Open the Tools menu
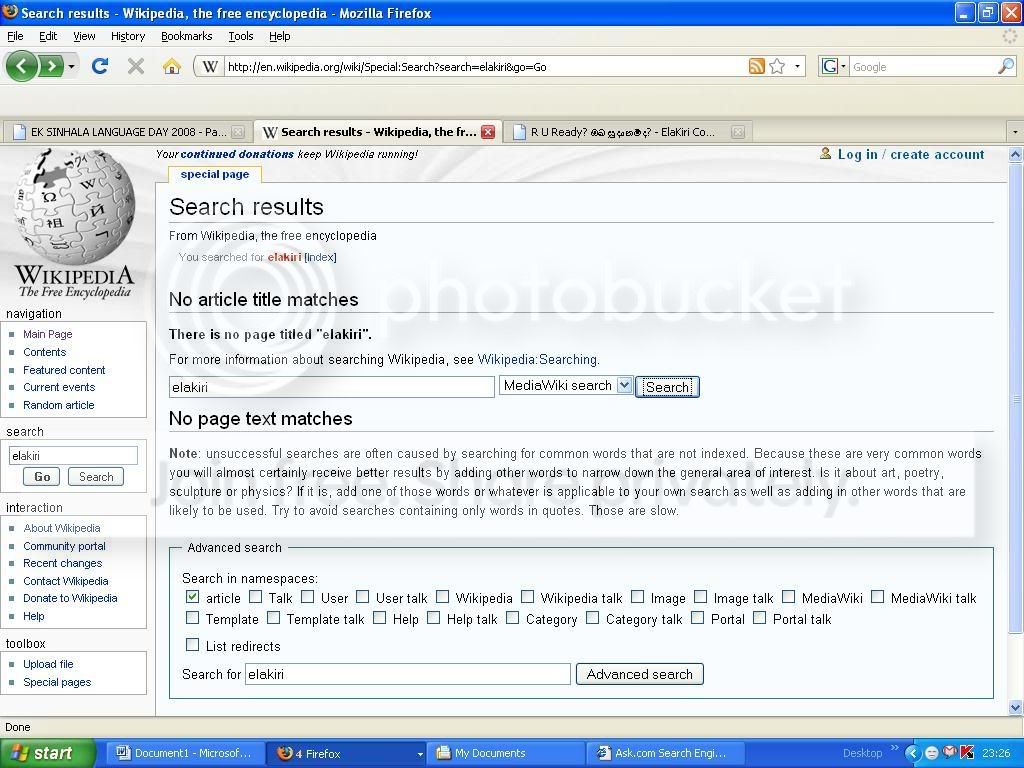 tap(241, 36)
